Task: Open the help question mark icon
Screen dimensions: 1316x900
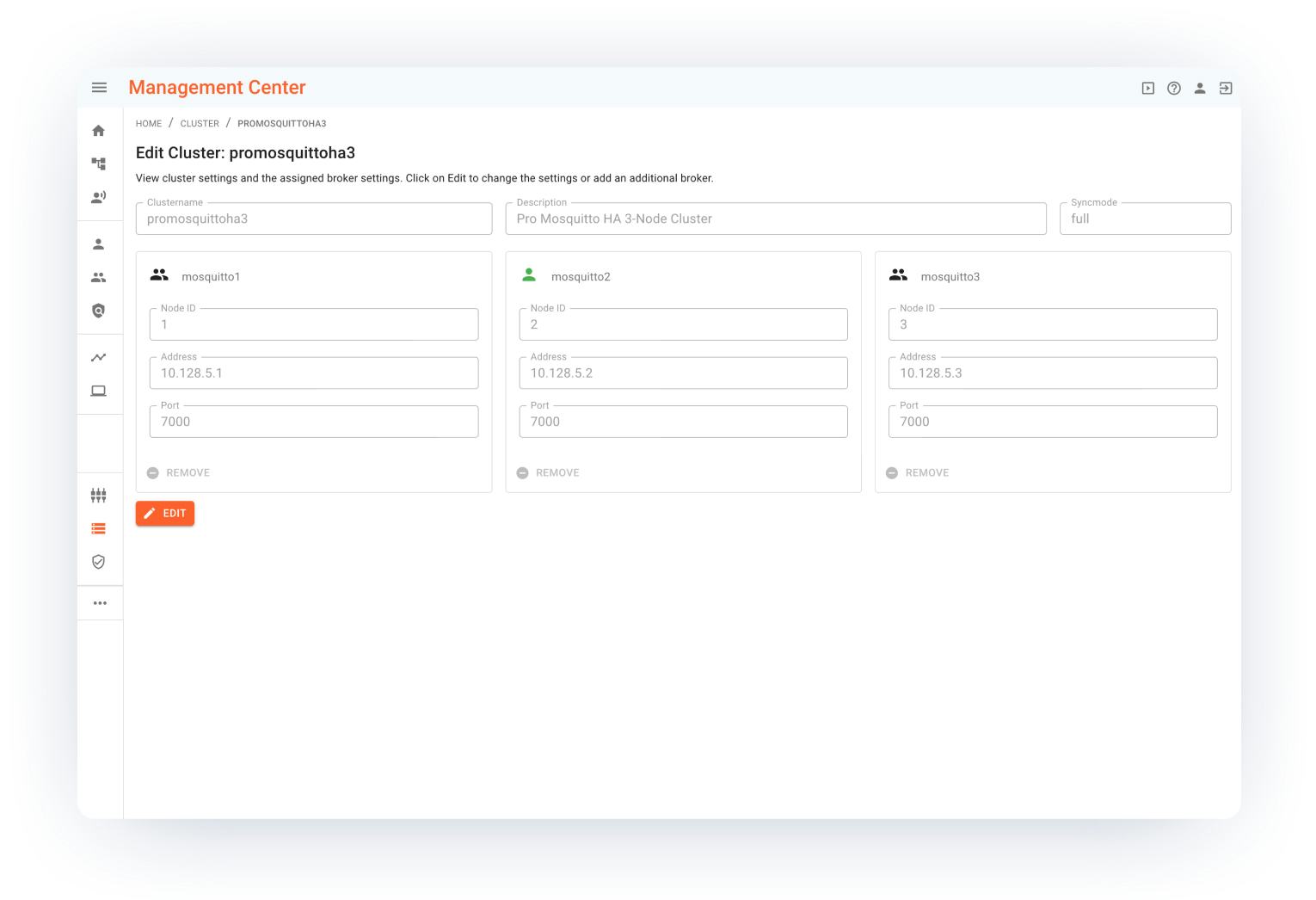Action: click(x=1174, y=88)
